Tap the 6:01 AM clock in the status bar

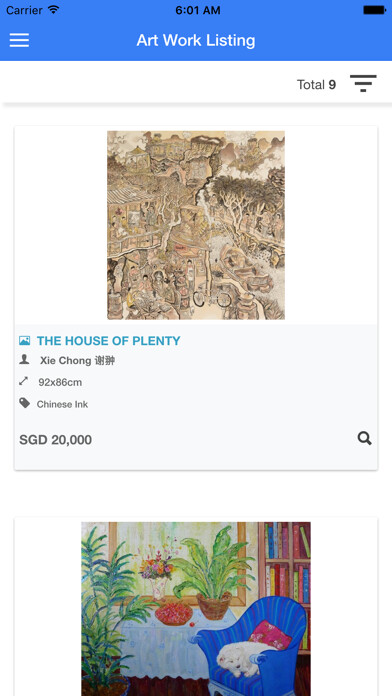coord(198,10)
